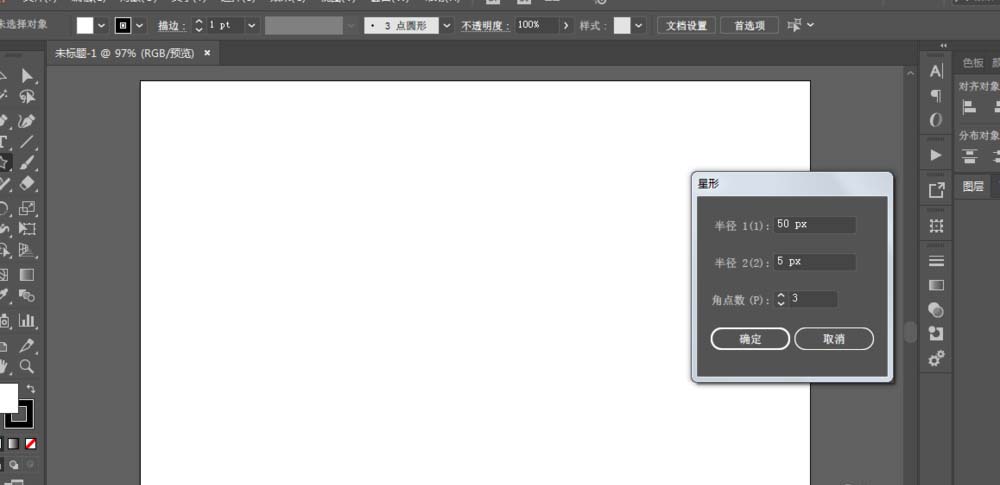Click 取消 in star dialog
This screenshot has width=1000, height=485.
point(834,339)
